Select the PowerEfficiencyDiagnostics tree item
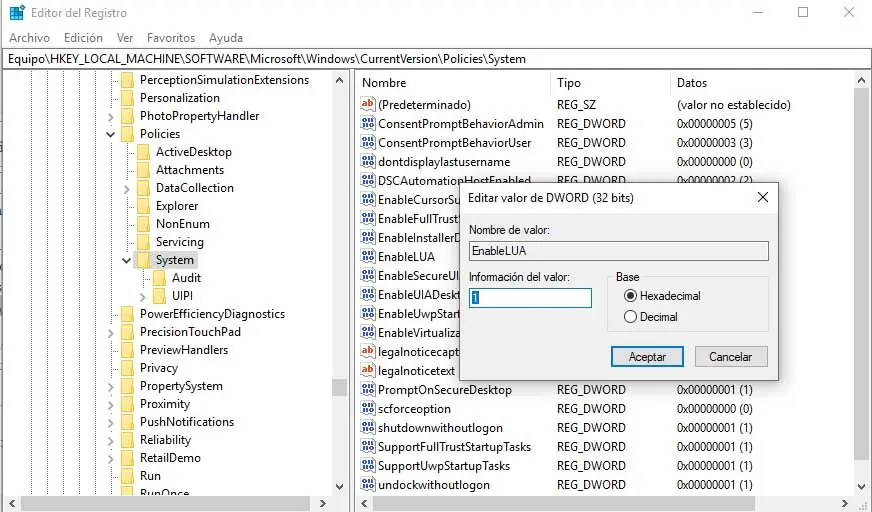 (212, 314)
